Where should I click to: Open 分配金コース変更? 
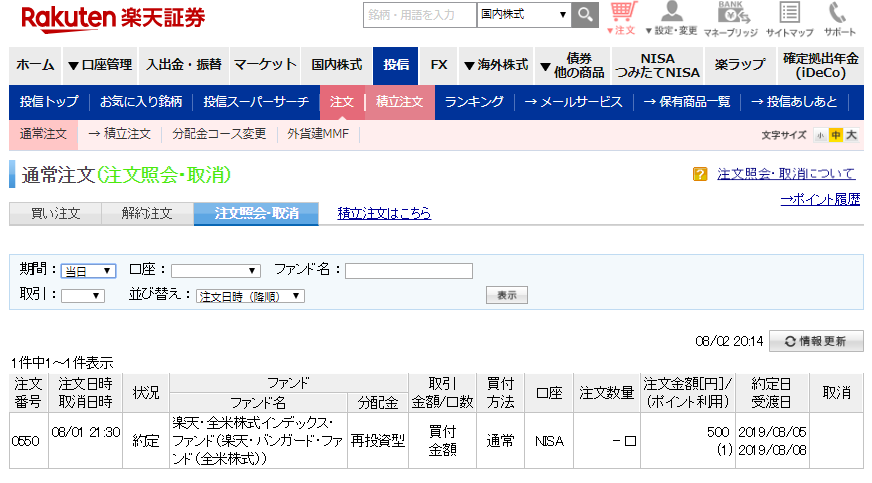(x=219, y=135)
